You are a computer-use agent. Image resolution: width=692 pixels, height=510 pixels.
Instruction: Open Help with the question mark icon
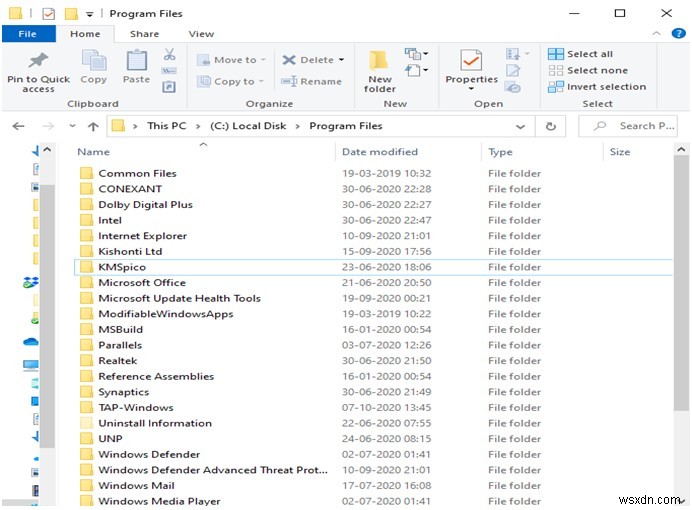pyautogui.click(x=678, y=33)
